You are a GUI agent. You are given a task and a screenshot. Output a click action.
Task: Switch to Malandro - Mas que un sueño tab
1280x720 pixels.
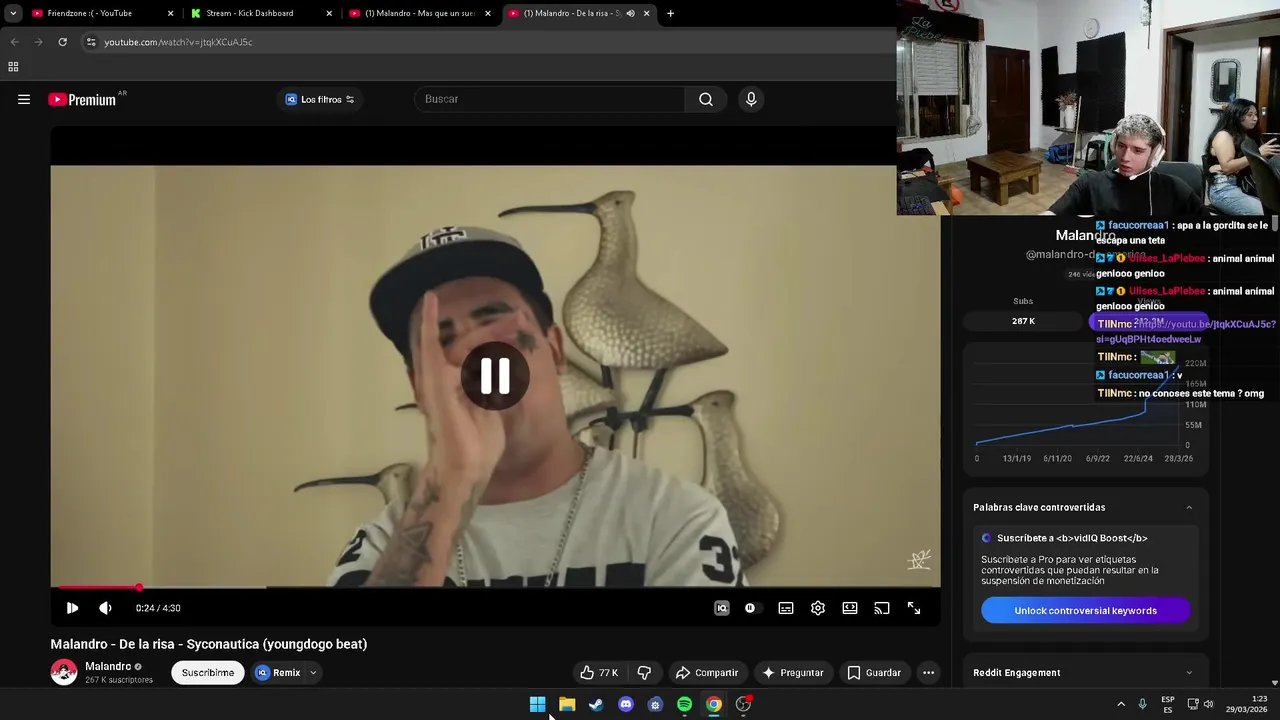(x=420, y=13)
